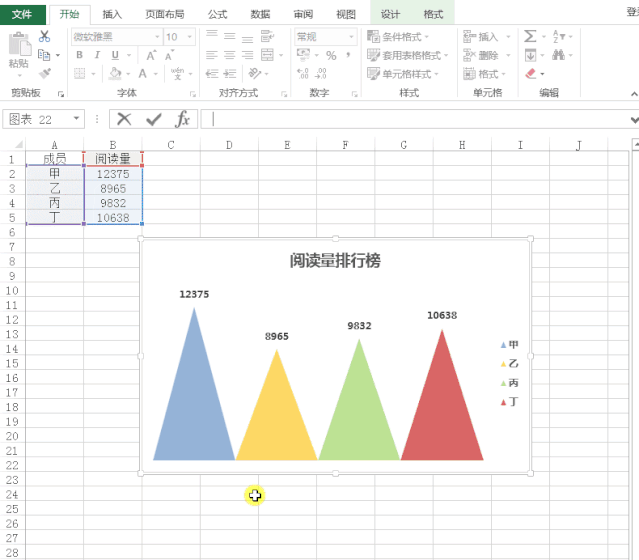Select the Format Painter brush
The image size is (639, 560).
tap(45, 73)
